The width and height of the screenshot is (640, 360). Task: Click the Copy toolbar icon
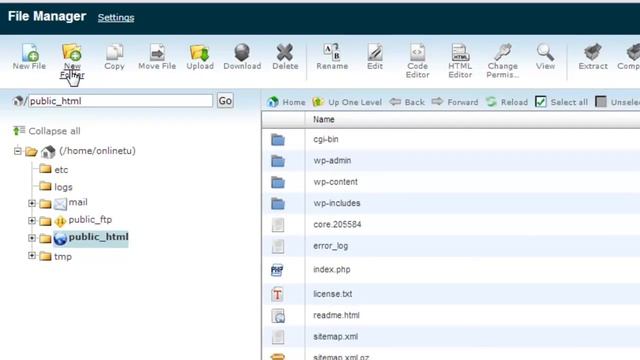(114, 57)
